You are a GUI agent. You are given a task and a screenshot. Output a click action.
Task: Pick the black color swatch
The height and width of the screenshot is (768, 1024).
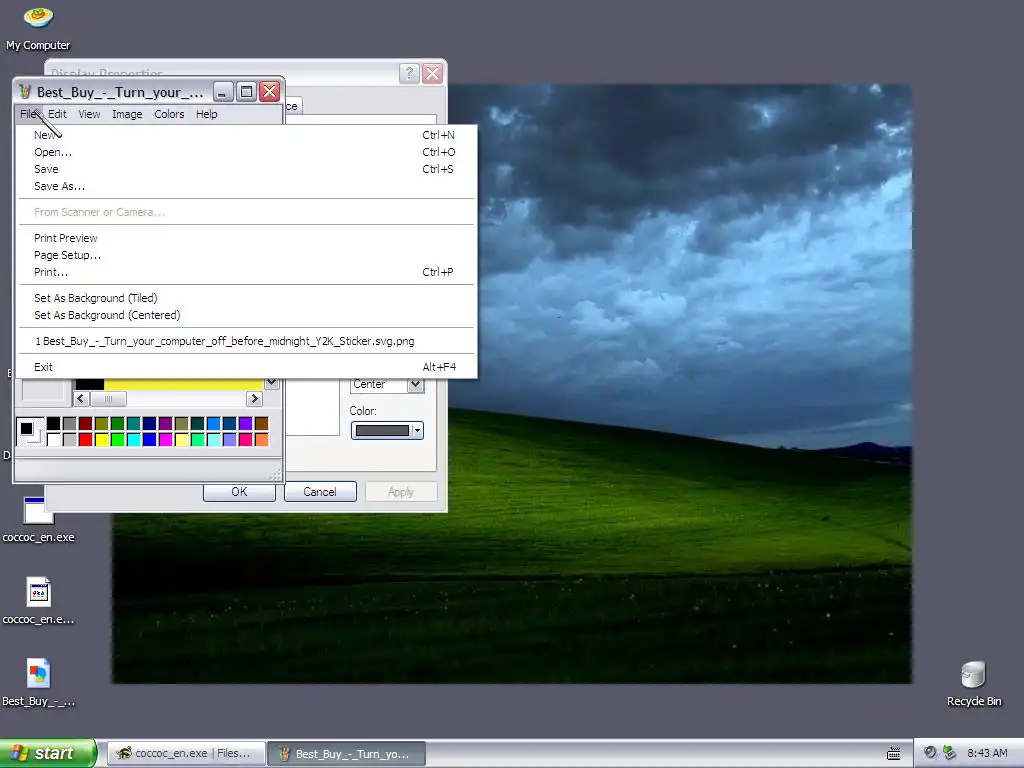click(x=54, y=423)
